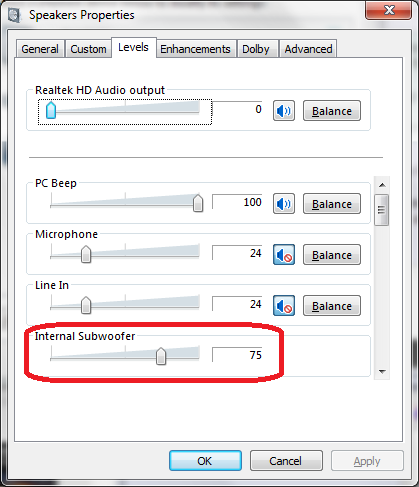Click the Microphone volume slider thumb

pyautogui.click(x=86, y=254)
